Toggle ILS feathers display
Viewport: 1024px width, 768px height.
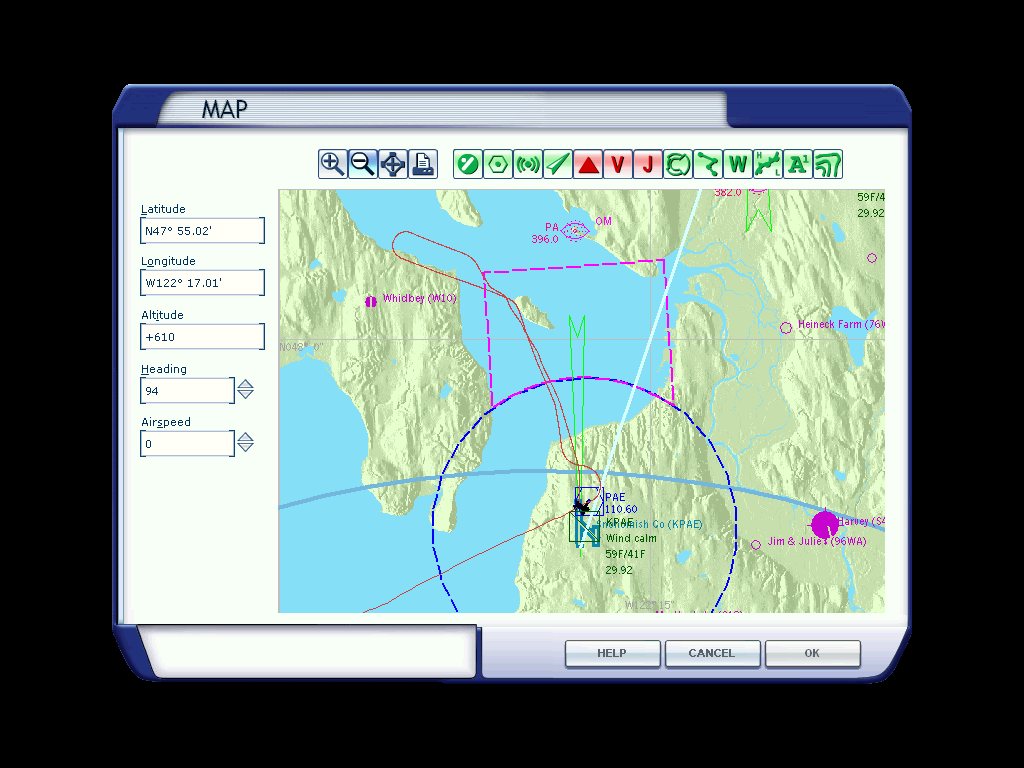558,164
